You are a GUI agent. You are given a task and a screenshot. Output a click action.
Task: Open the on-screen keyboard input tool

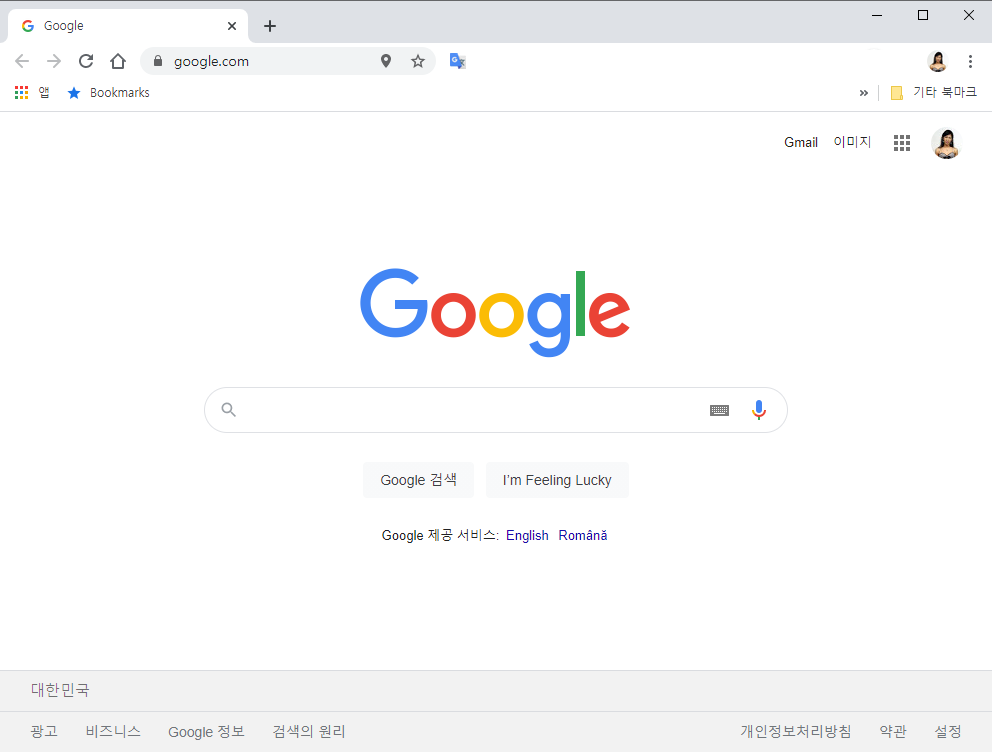pos(719,410)
